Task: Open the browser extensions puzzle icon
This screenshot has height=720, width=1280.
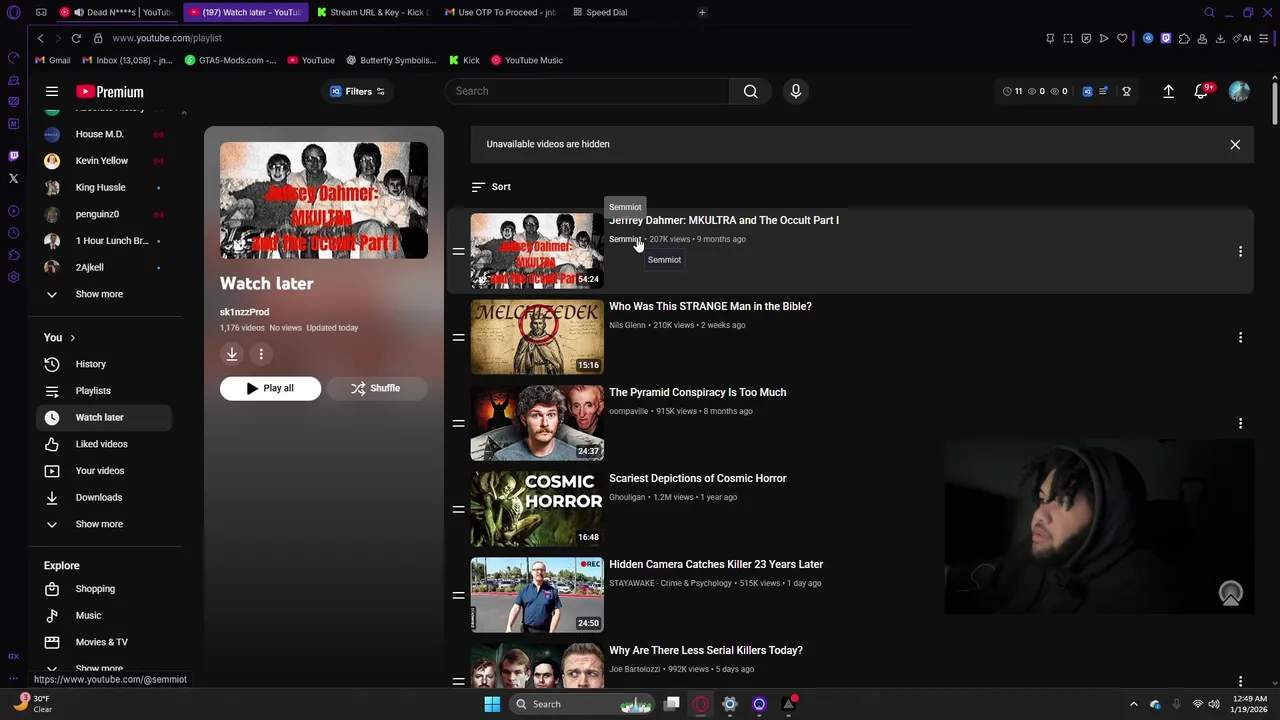Action: click(x=1184, y=38)
